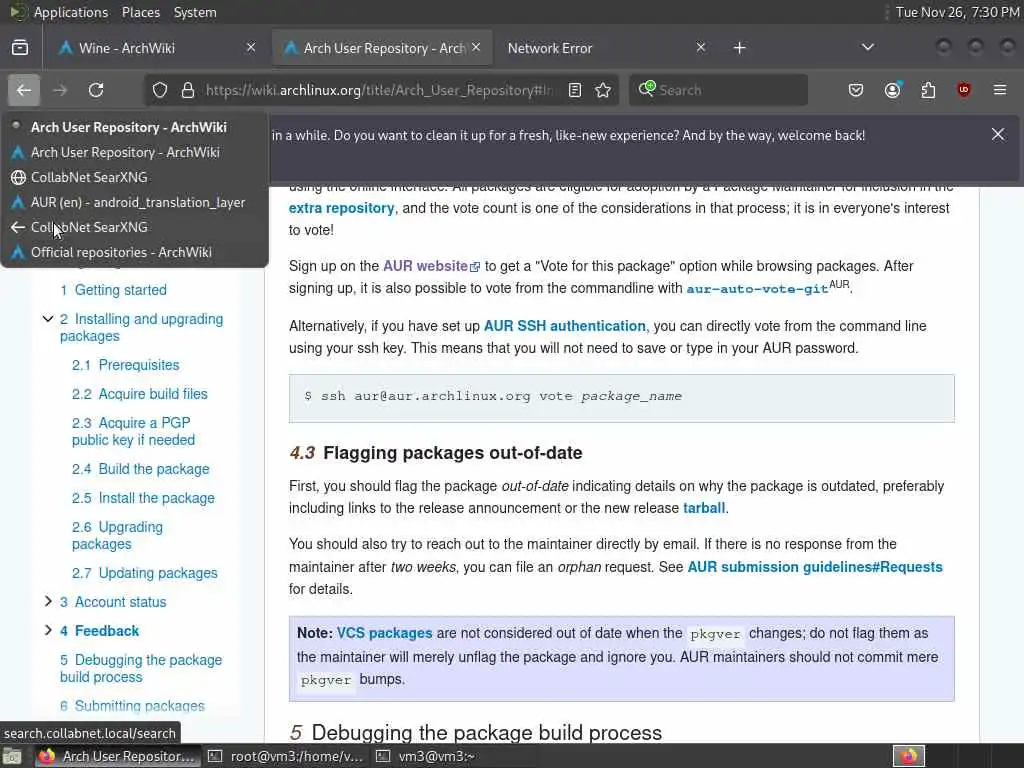Open the list all tabs dropdown
Image resolution: width=1024 pixels, height=768 pixels.
[x=867, y=47]
